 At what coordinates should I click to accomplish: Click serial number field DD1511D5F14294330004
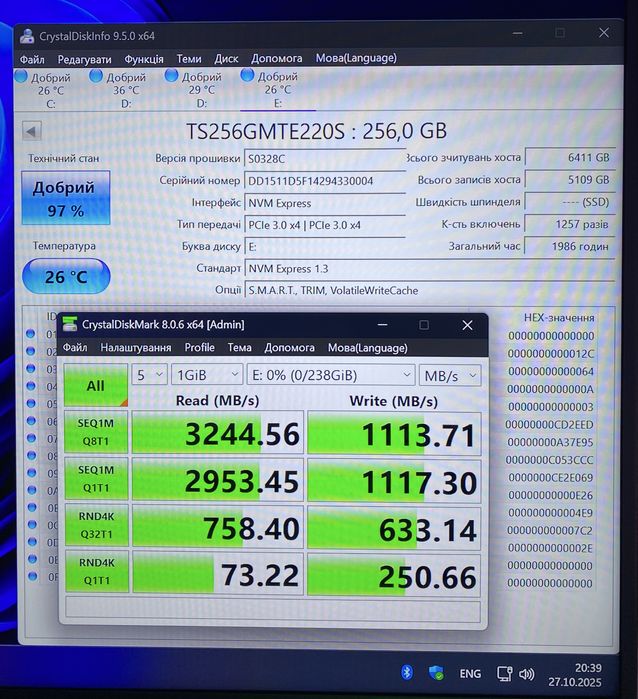coord(325,181)
